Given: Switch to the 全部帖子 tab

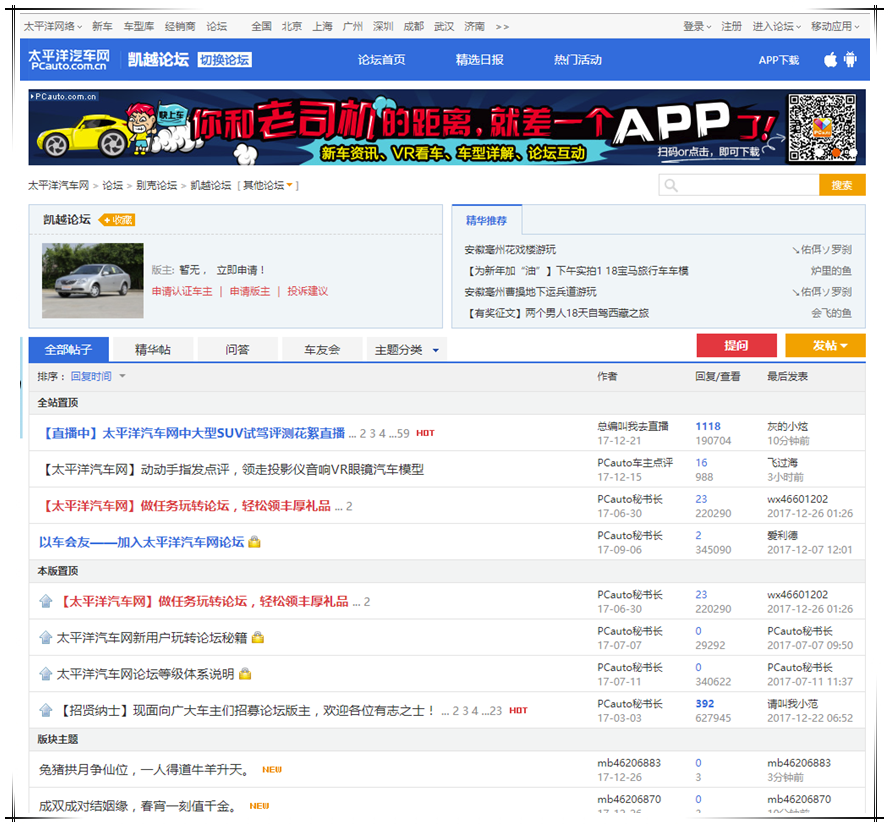Looking at the screenshot, I should [x=69, y=349].
